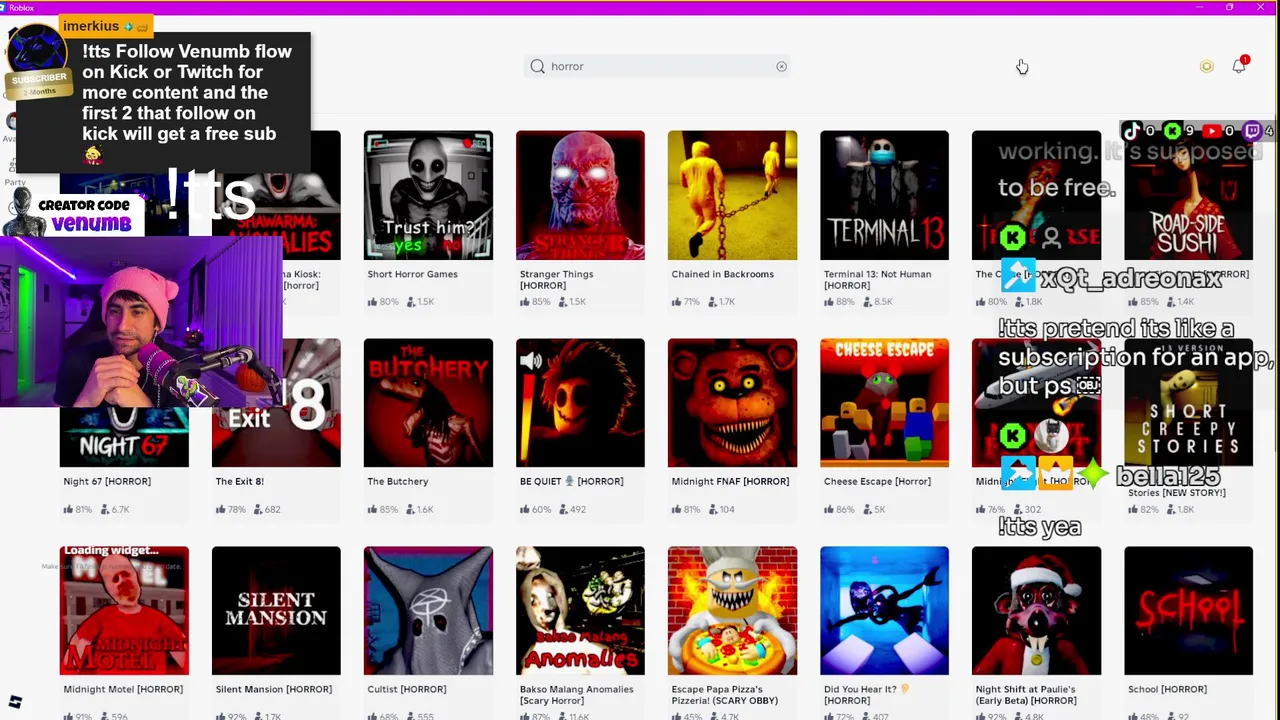The width and height of the screenshot is (1280, 720).
Task: Open BE QUIET [HORROR] thumbnail
Action: [580, 403]
